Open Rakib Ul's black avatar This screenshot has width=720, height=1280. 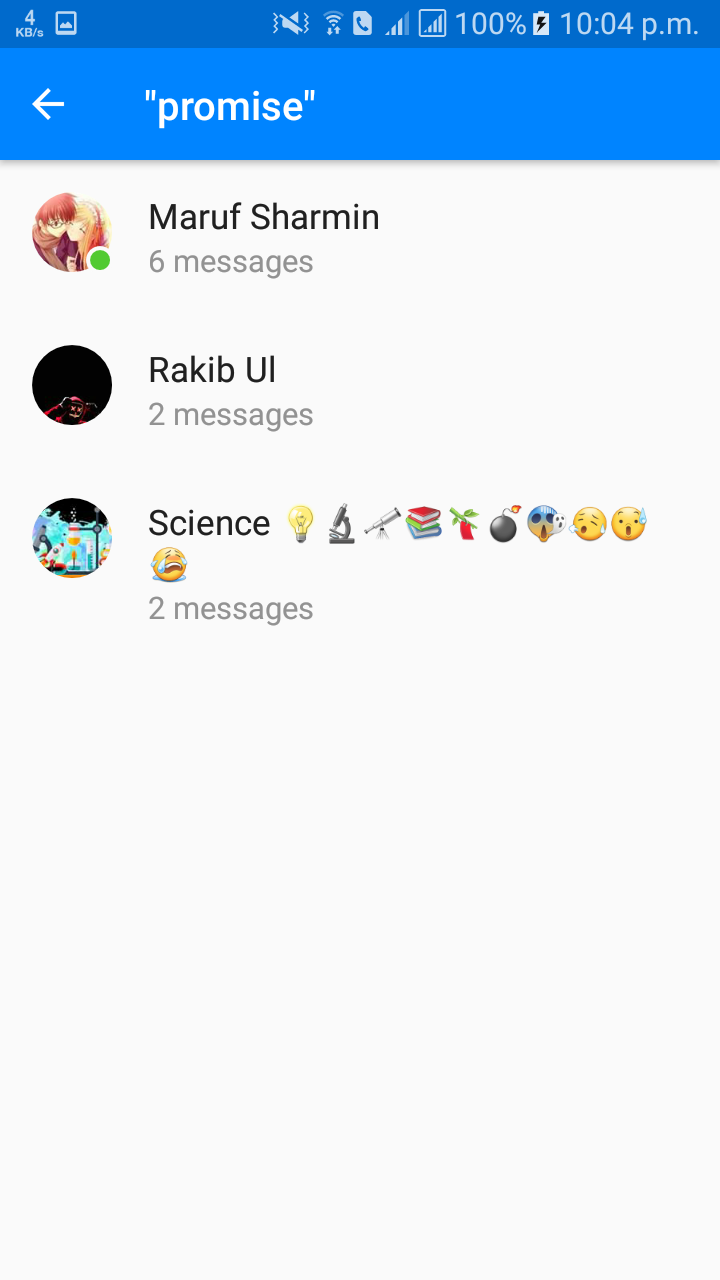72,385
